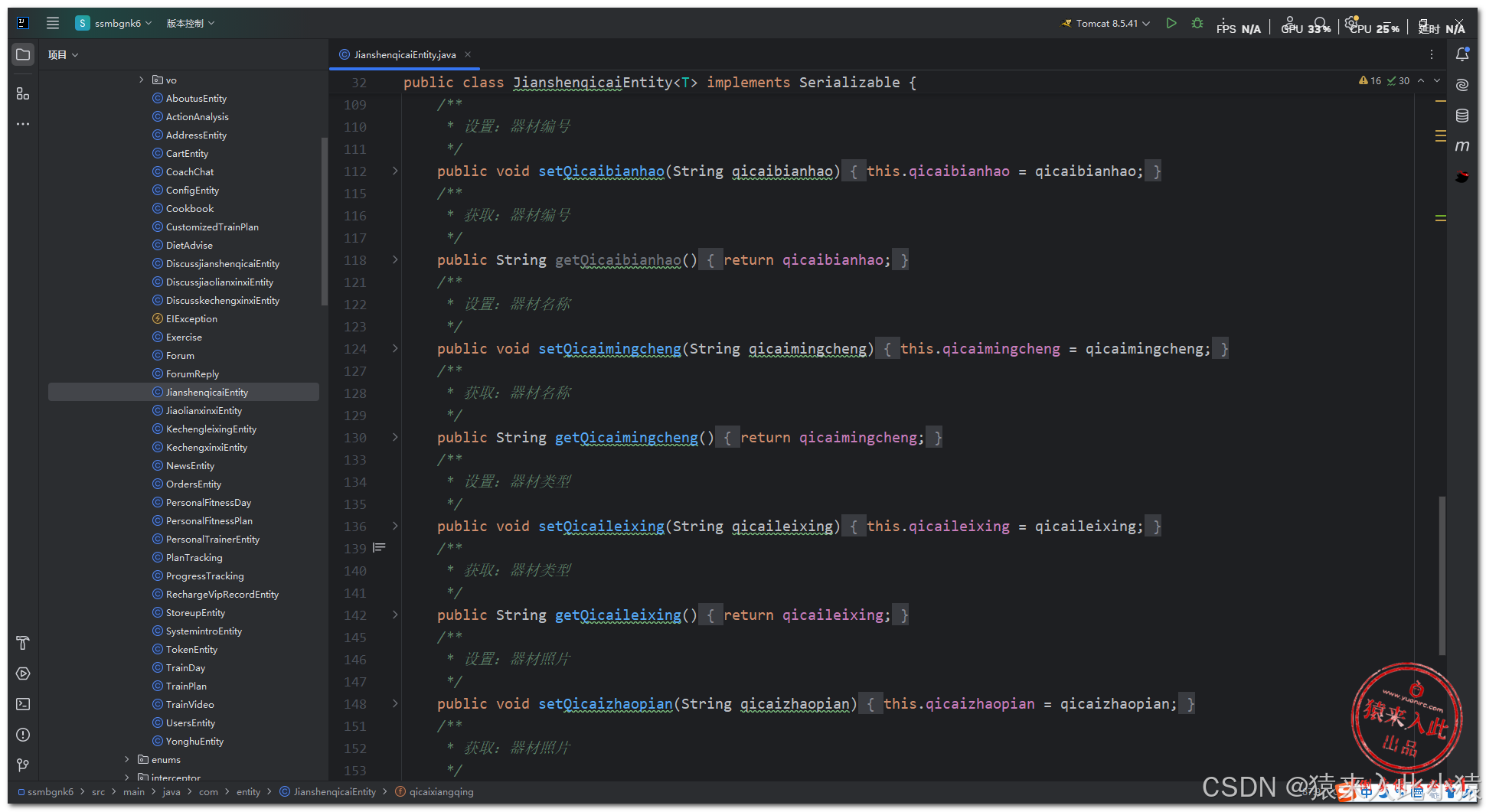Select CartEntity in project tree

coord(187,153)
